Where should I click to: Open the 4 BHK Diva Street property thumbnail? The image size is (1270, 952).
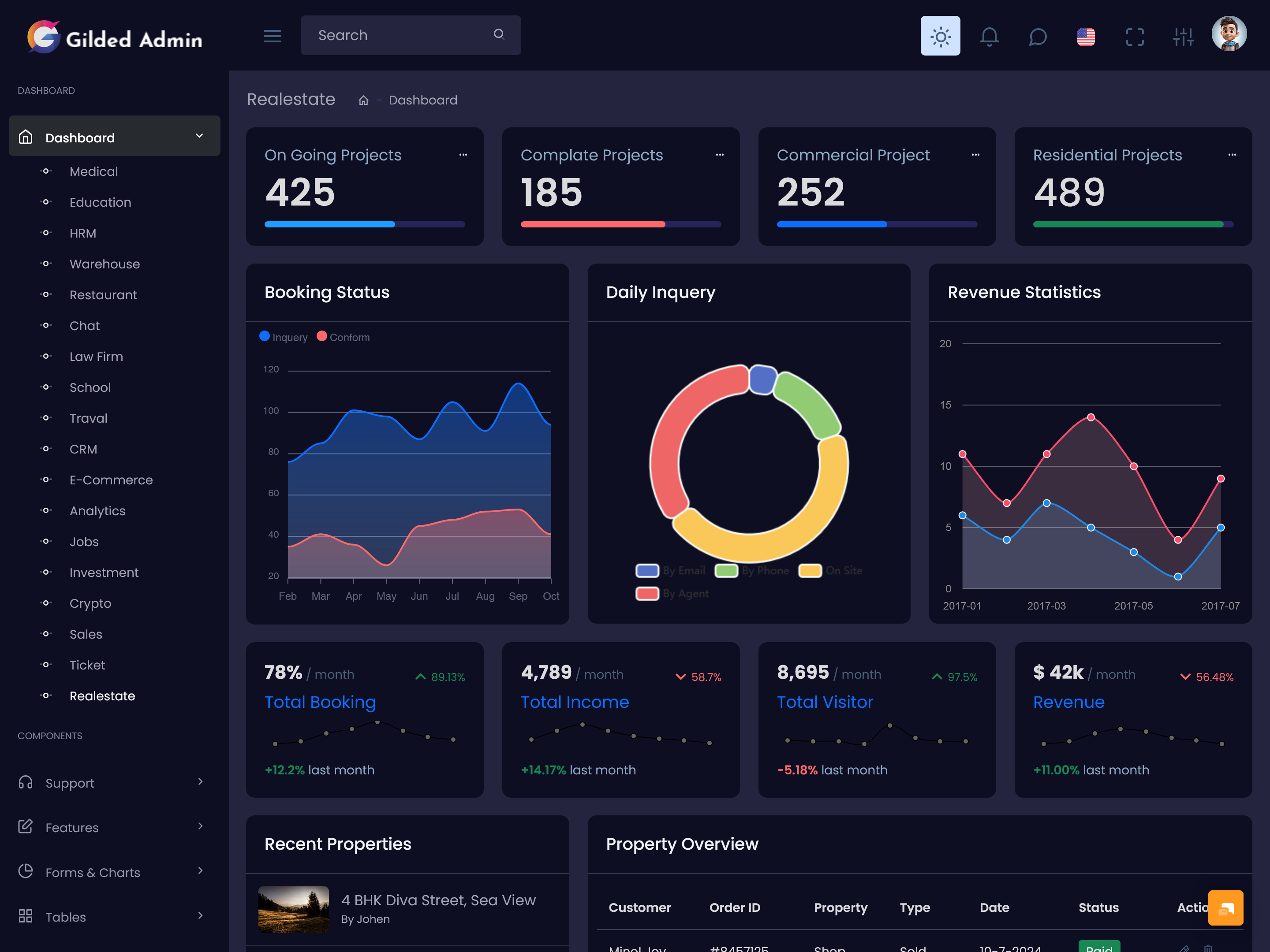(293, 909)
